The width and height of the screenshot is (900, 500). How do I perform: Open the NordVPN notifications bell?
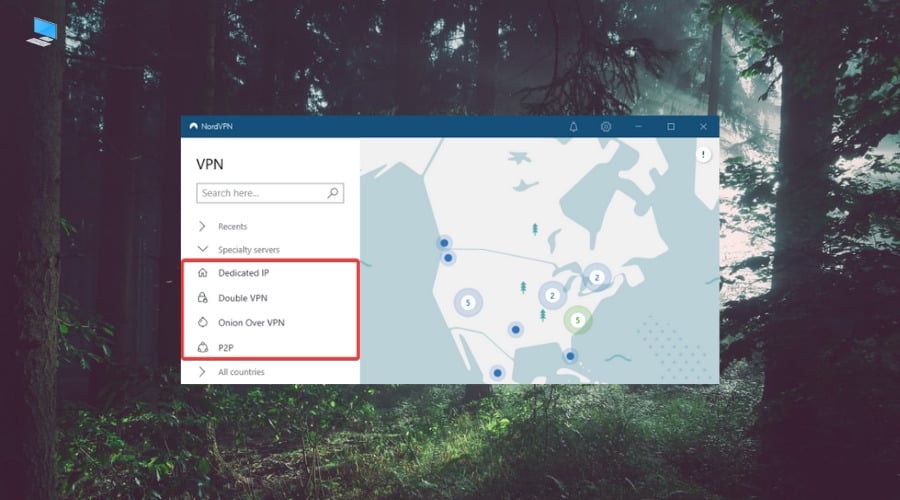click(x=573, y=126)
